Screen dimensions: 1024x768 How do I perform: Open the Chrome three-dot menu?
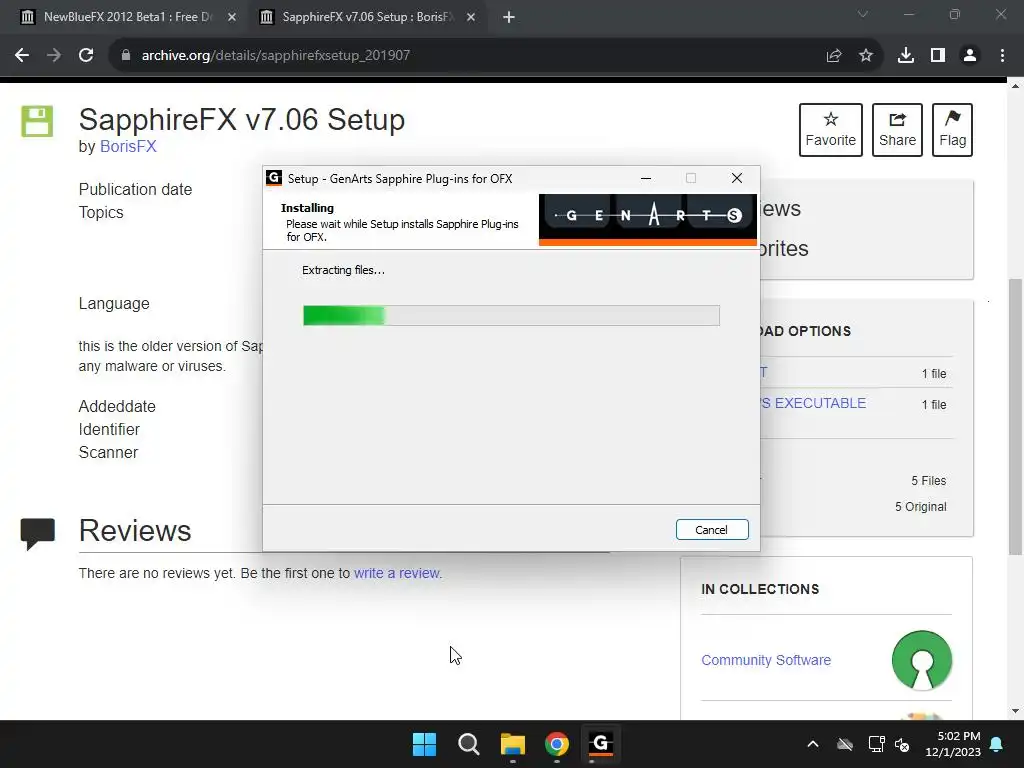[x=1002, y=56]
